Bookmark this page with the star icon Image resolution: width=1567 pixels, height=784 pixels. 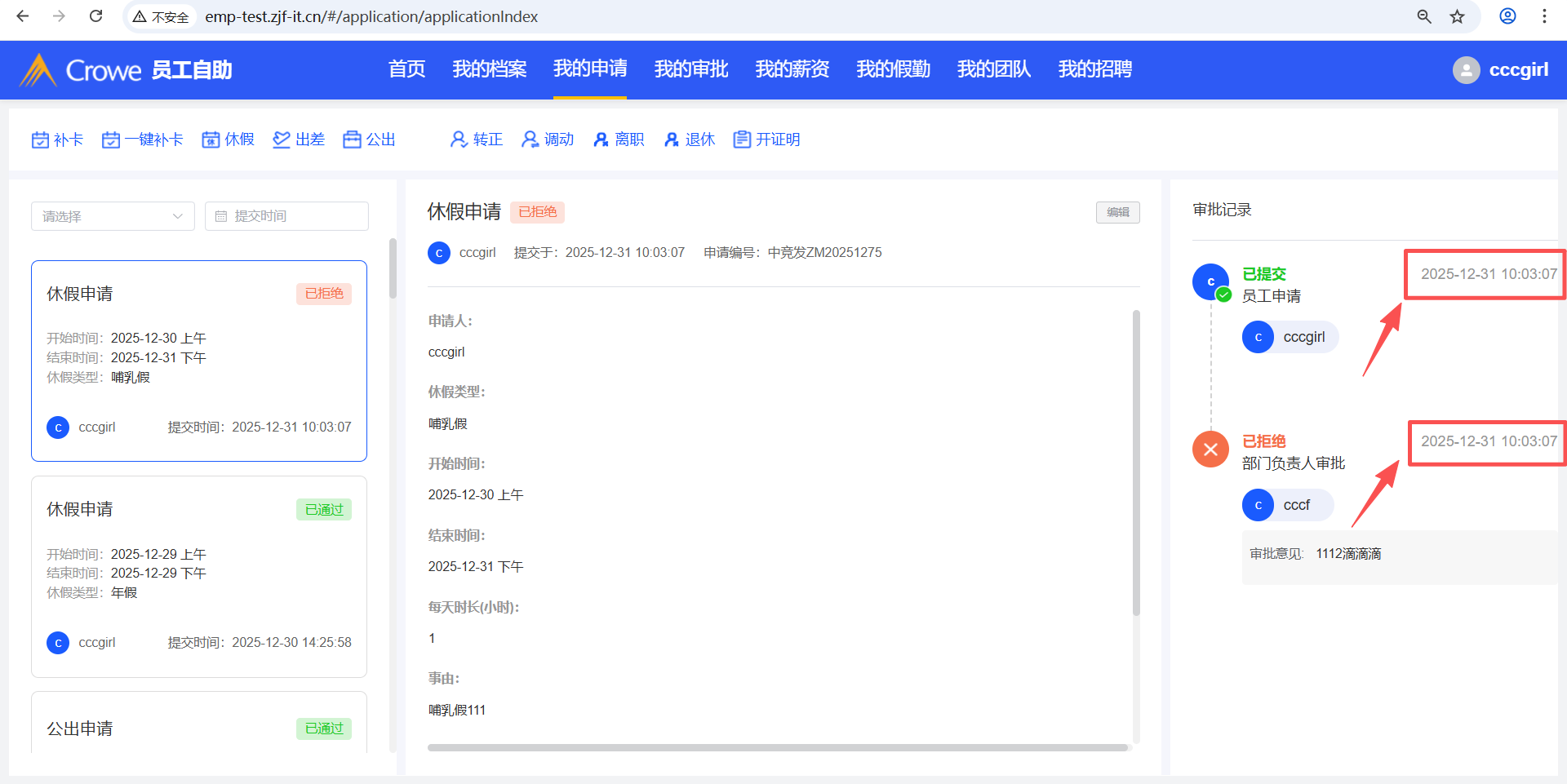1458,16
